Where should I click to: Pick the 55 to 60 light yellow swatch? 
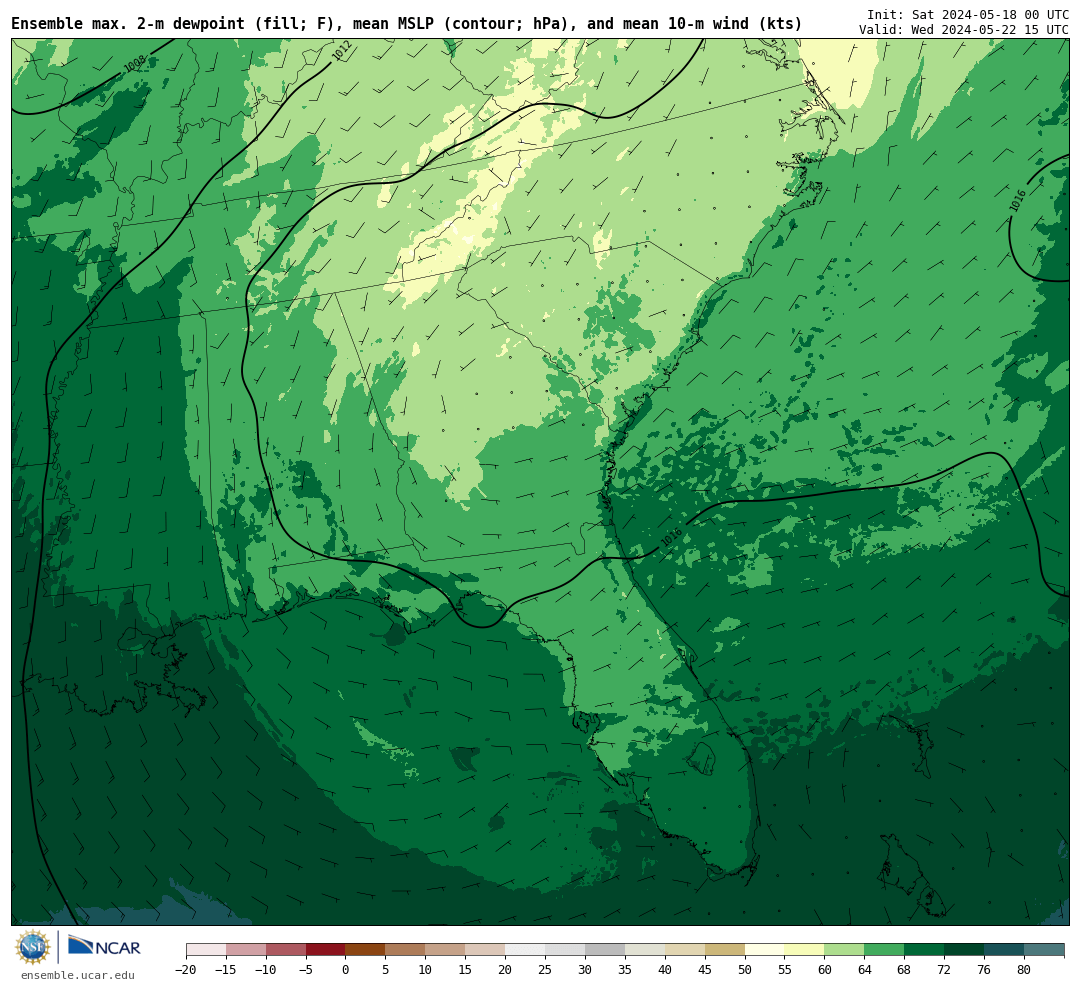[805, 950]
